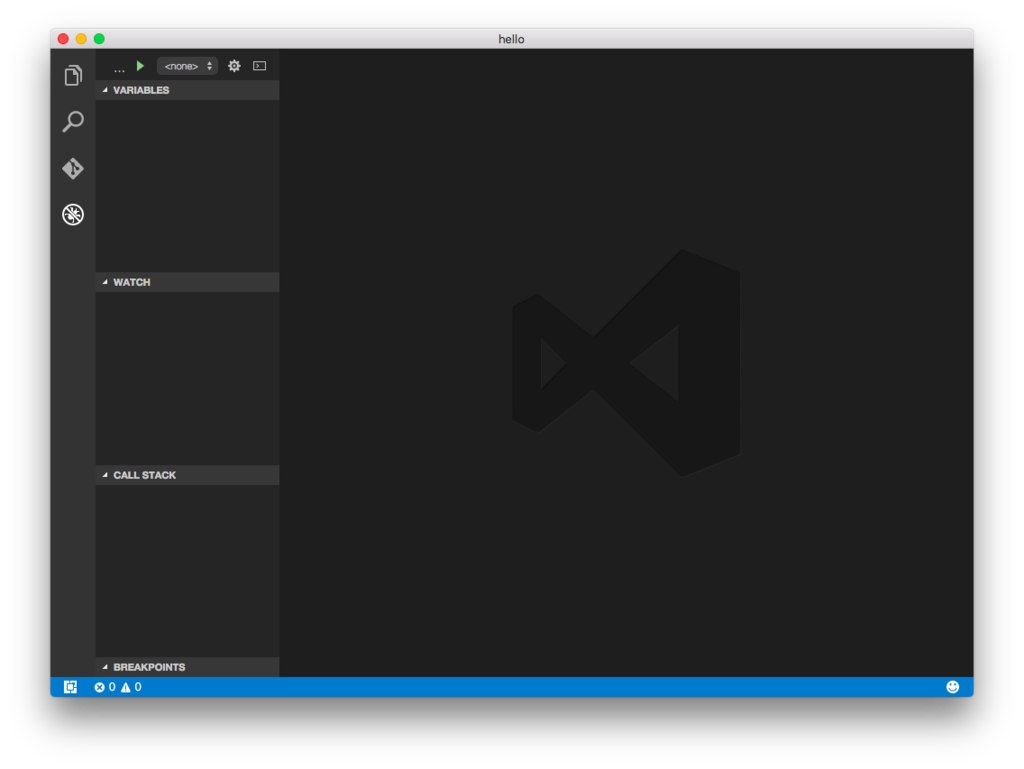Screen dimensions: 1024x769
Task: Open the Git source control view
Action: point(73,168)
